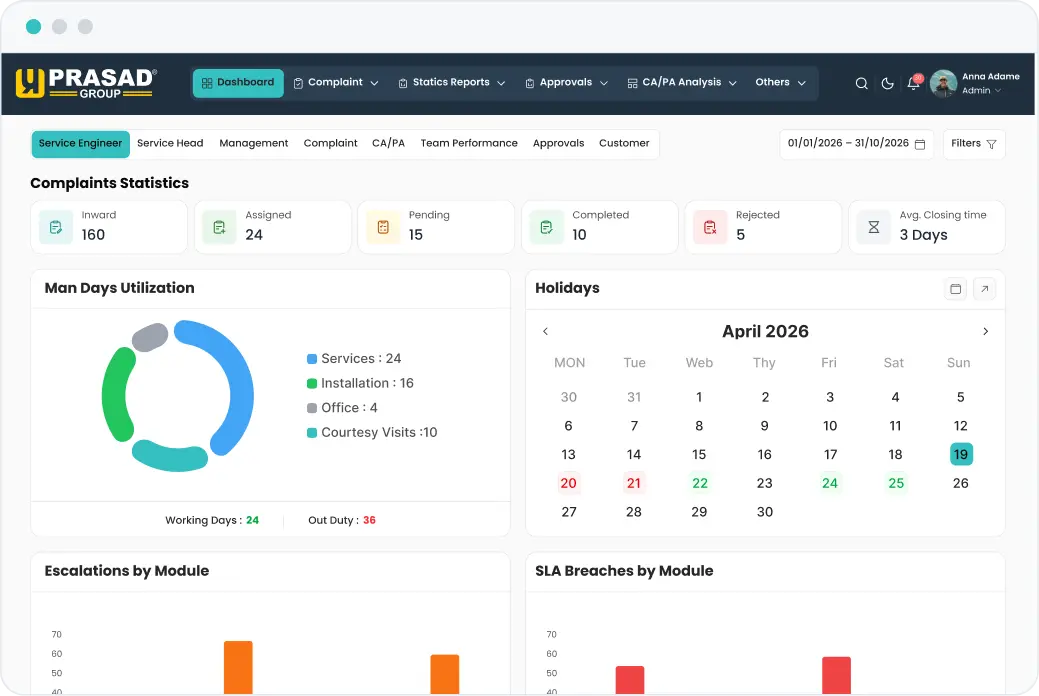The height and width of the screenshot is (696, 1039).
Task: Expand the Statics Reports dropdown
Action: tap(452, 83)
